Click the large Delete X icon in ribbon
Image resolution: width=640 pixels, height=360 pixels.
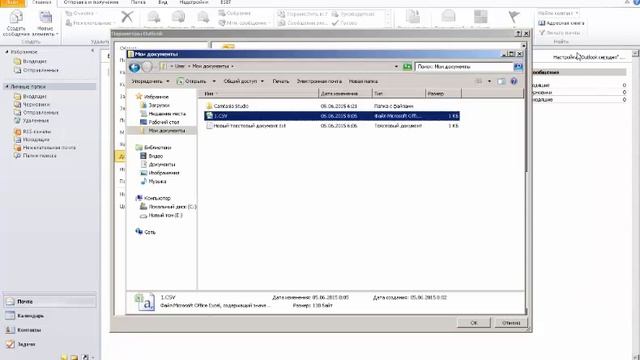point(127,17)
